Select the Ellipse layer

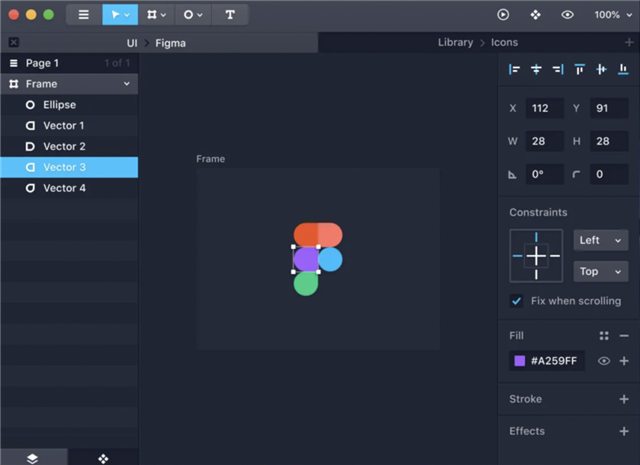(59, 105)
